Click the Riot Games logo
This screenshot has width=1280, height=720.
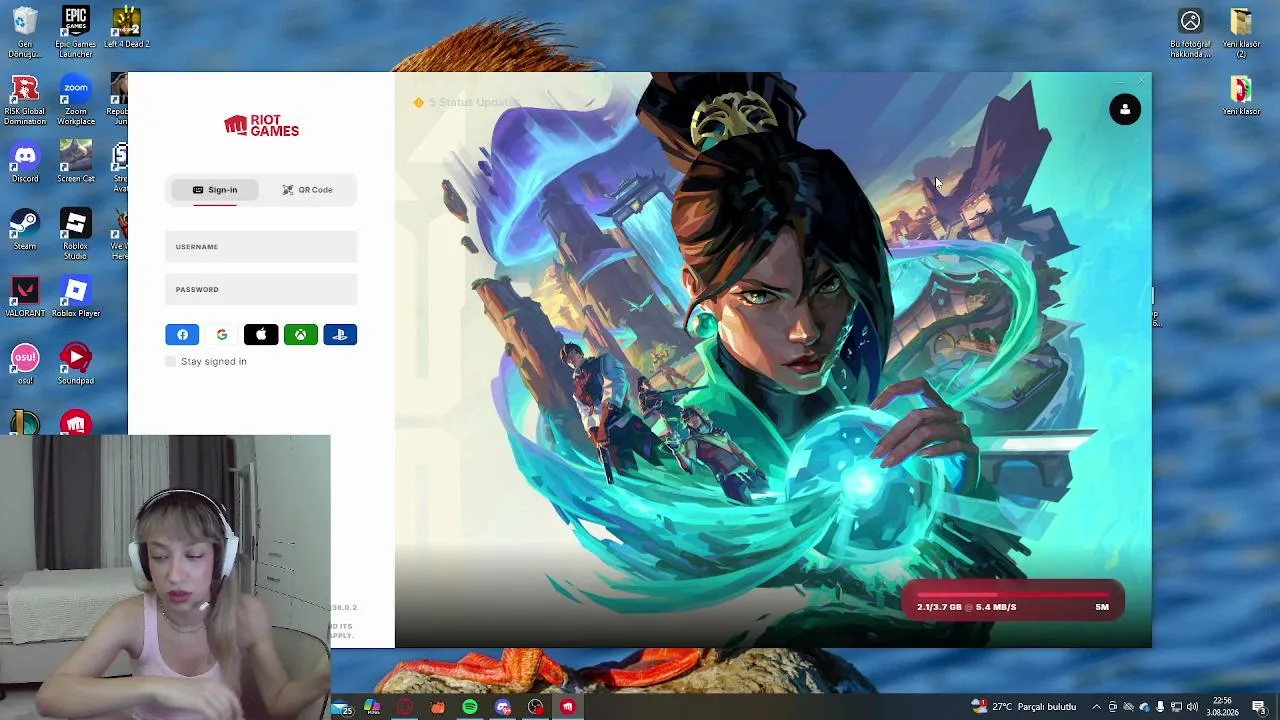tap(261, 125)
